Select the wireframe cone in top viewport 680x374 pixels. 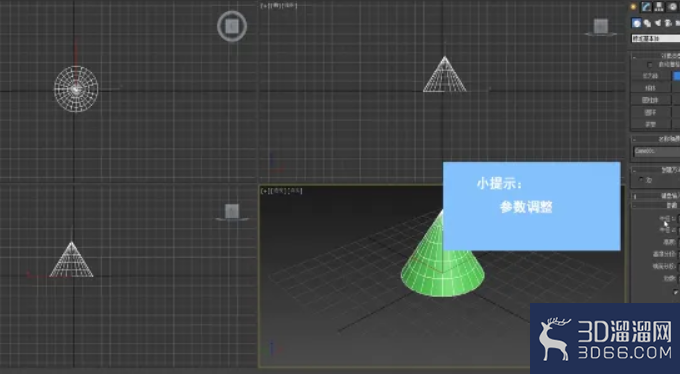click(x=76, y=89)
